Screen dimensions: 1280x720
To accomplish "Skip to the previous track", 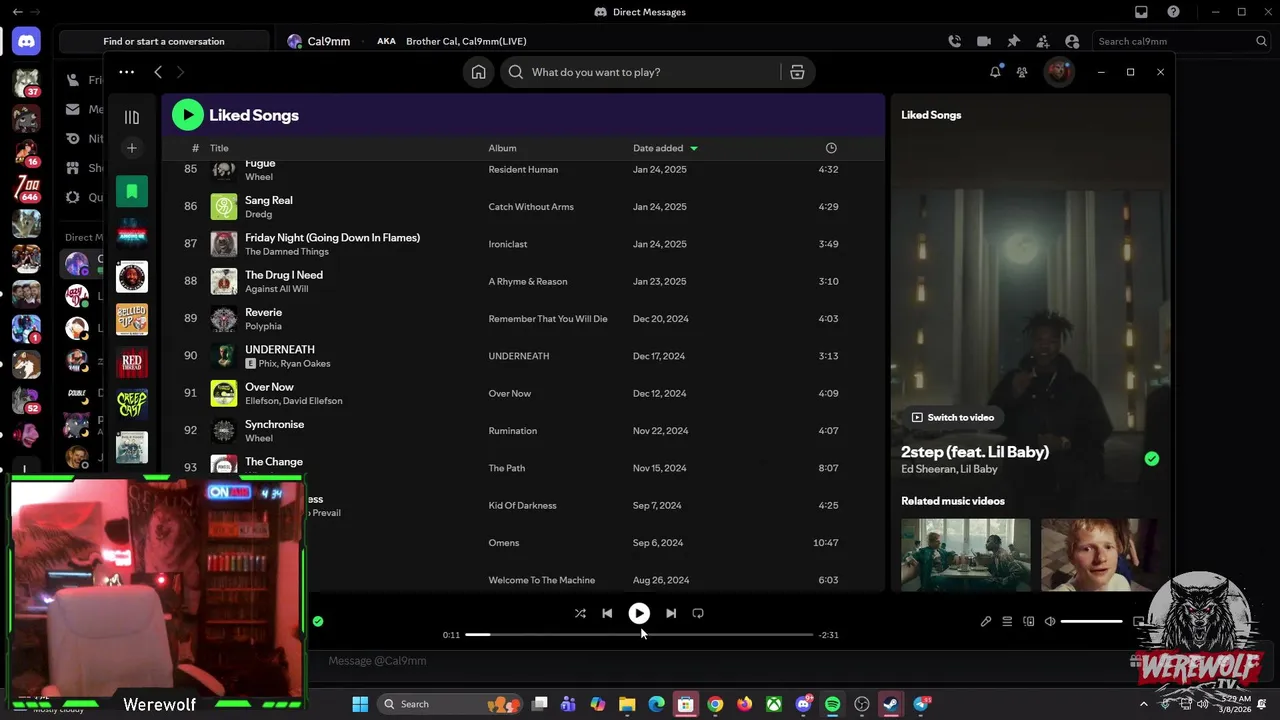I will click(607, 613).
